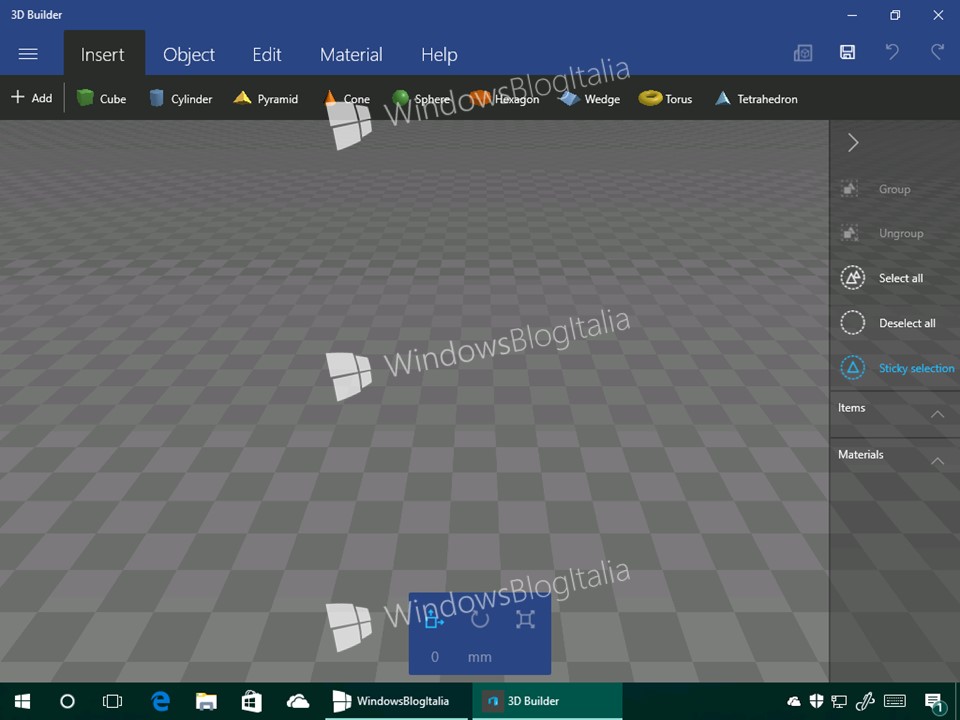Open File Explorer from the taskbar
960x720 pixels.
coord(206,701)
